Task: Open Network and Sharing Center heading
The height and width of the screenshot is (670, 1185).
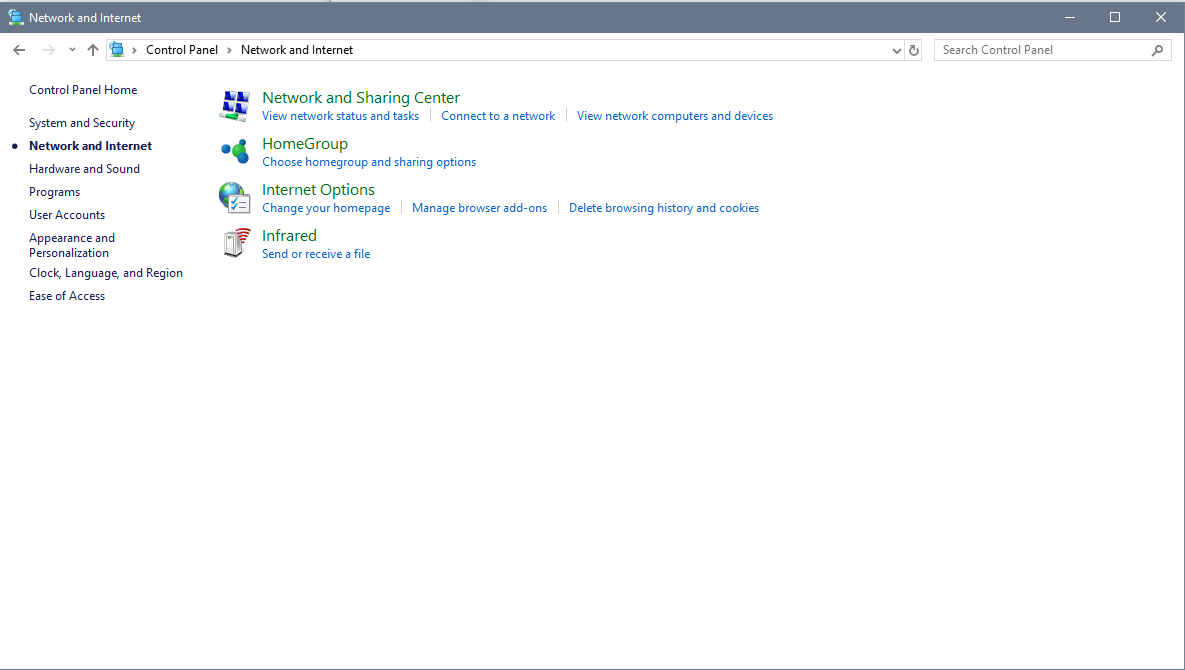Action: pos(360,97)
